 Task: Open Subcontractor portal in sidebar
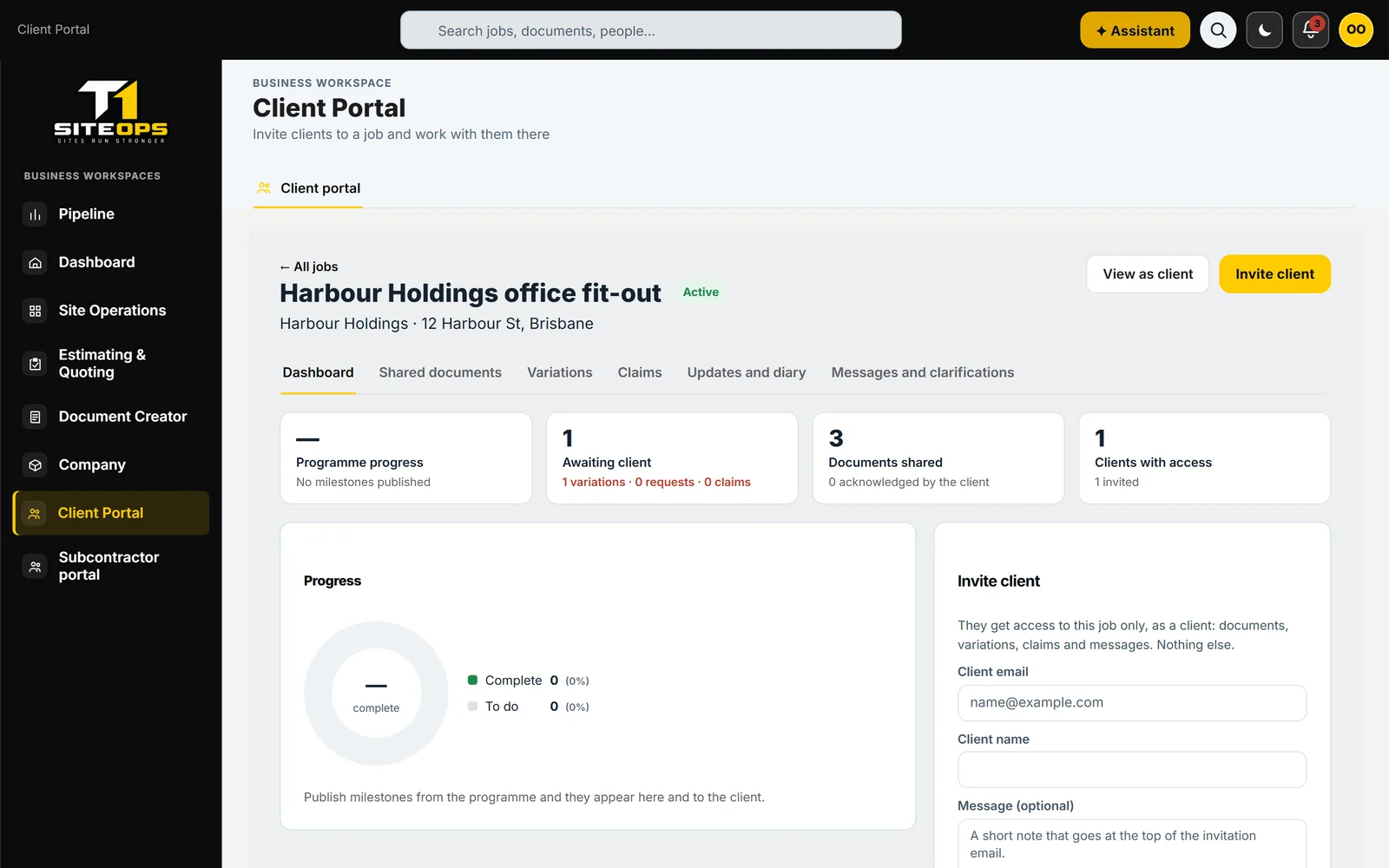(111, 566)
